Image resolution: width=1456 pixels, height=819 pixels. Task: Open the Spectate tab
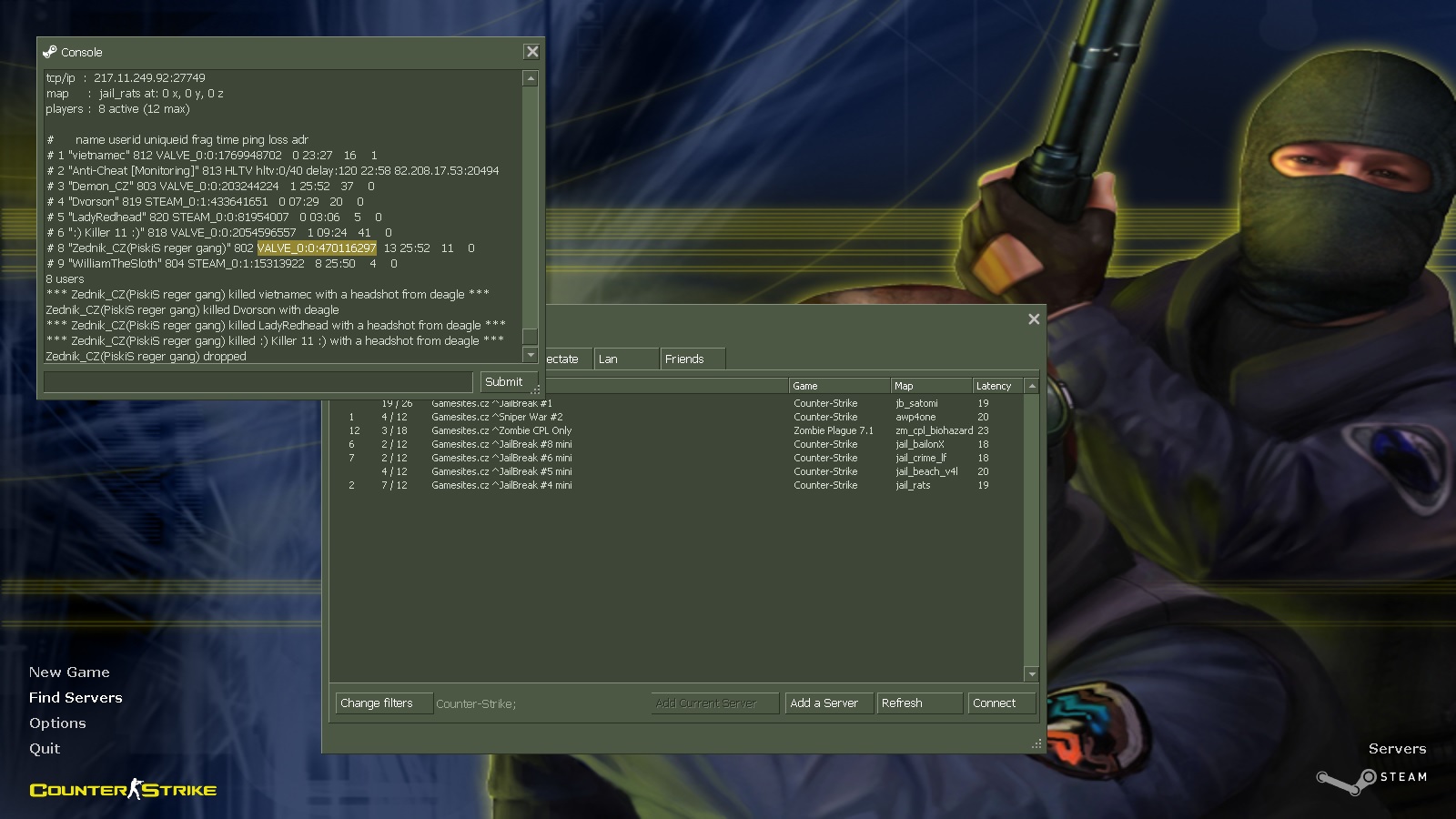(x=569, y=359)
